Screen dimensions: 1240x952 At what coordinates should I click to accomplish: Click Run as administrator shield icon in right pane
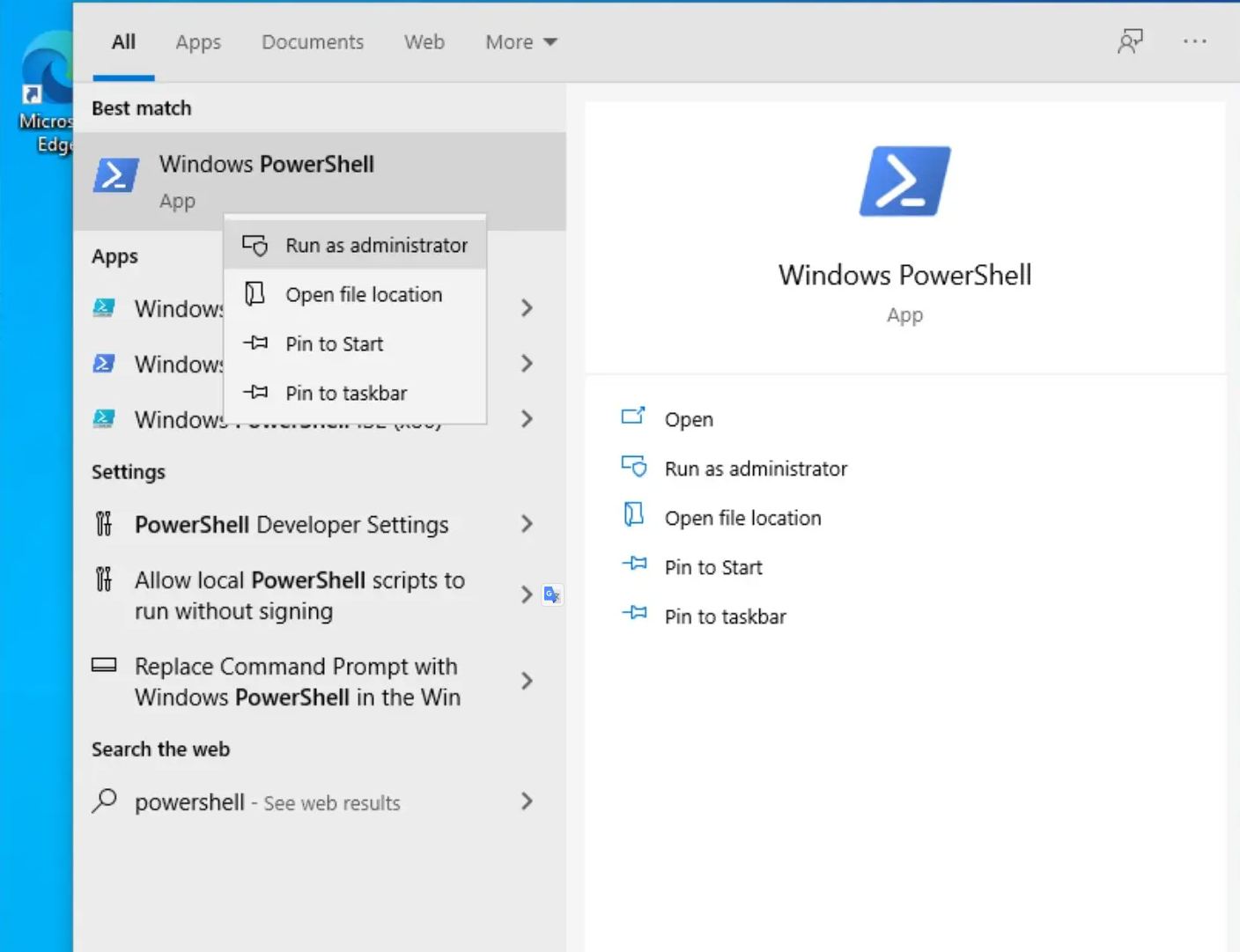634,467
